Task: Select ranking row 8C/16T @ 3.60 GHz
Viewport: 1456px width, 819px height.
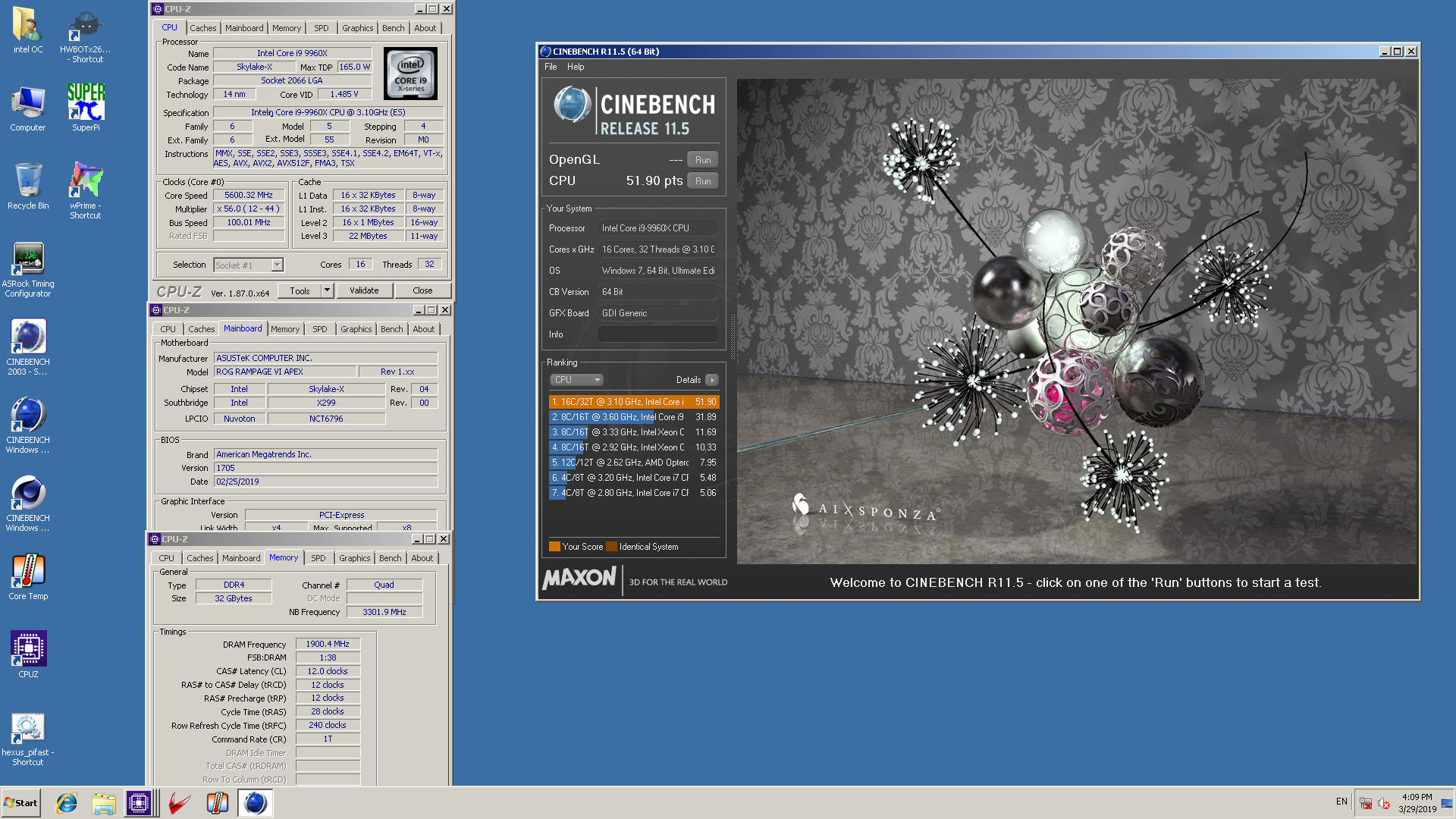Action: [x=634, y=417]
